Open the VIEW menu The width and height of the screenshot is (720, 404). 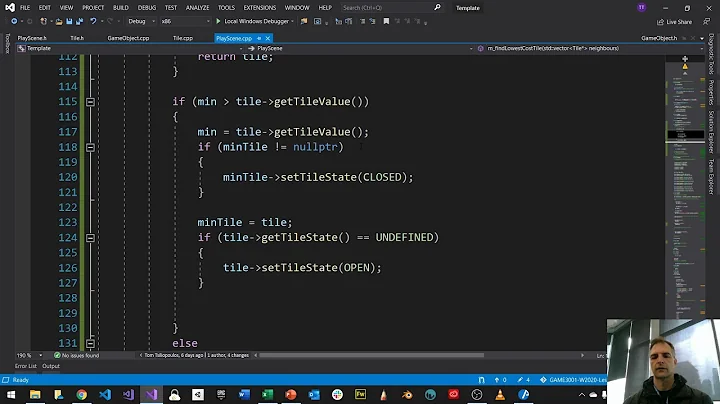(x=66, y=8)
